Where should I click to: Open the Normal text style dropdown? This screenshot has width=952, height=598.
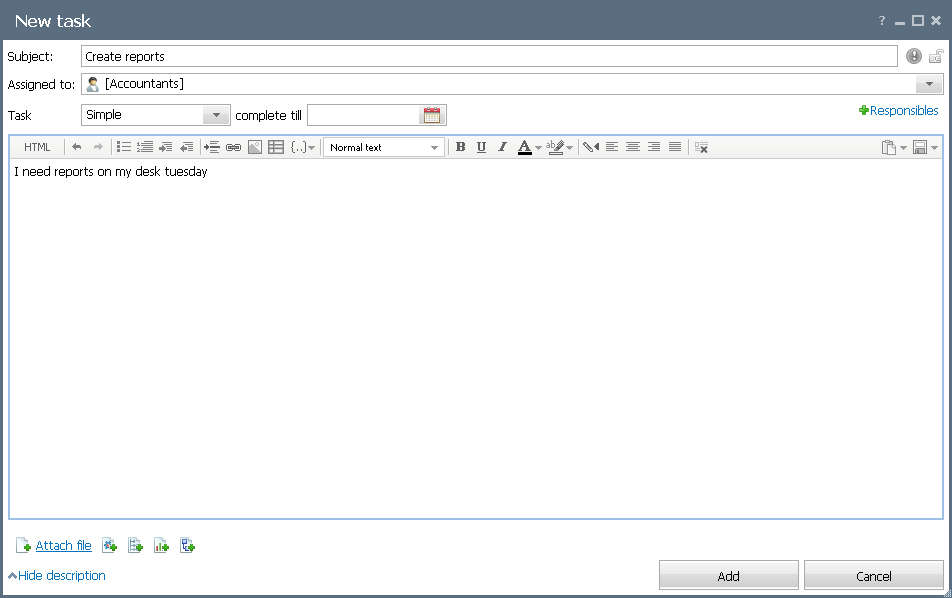click(x=384, y=147)
